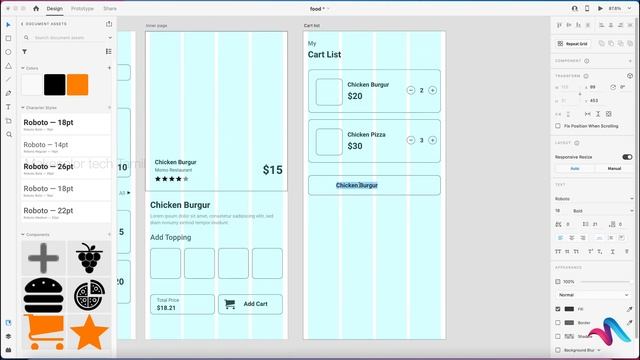Click the opacity slider track
Viewport: 640px width, 360px height.
(605, 282)
